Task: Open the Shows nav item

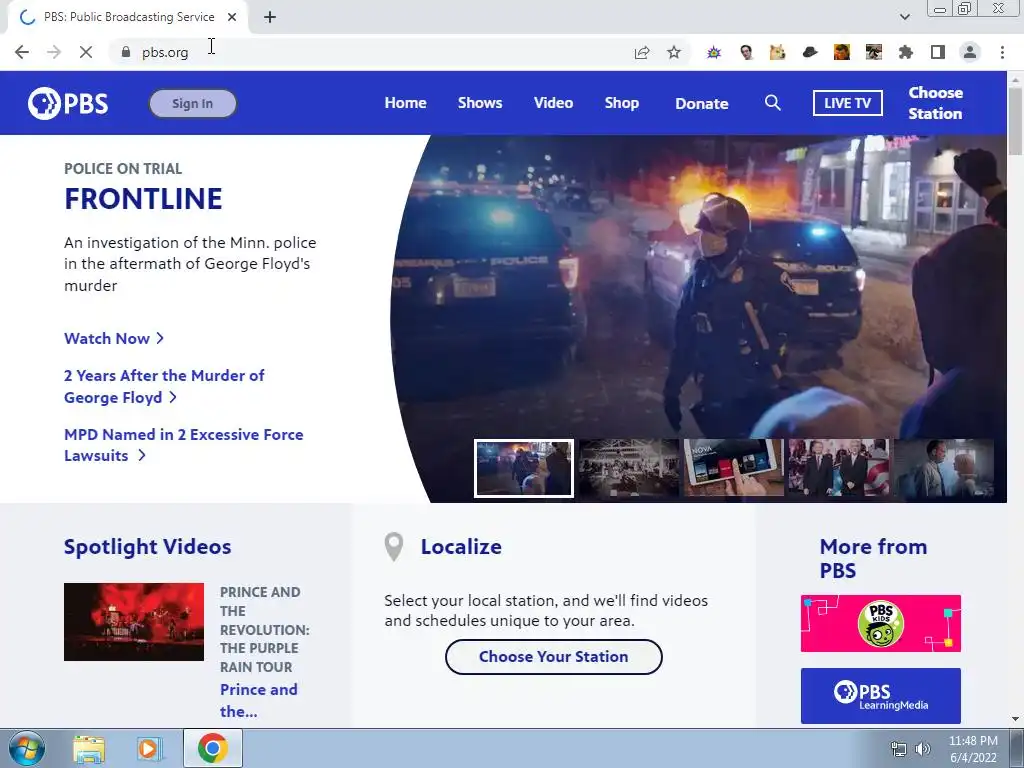Action: point(480,103)
